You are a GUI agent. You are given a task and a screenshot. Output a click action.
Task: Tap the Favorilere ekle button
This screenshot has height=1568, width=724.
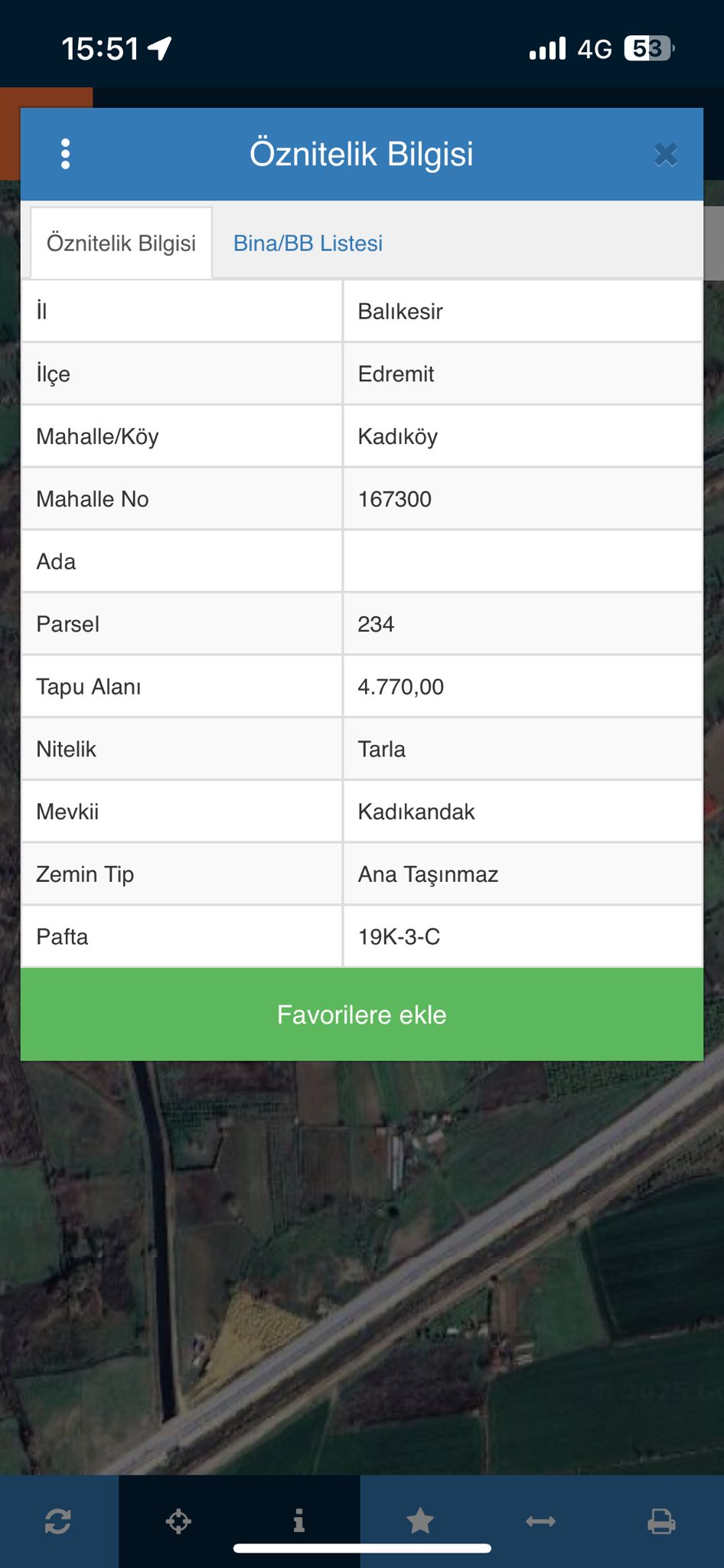pos(361,1014)
